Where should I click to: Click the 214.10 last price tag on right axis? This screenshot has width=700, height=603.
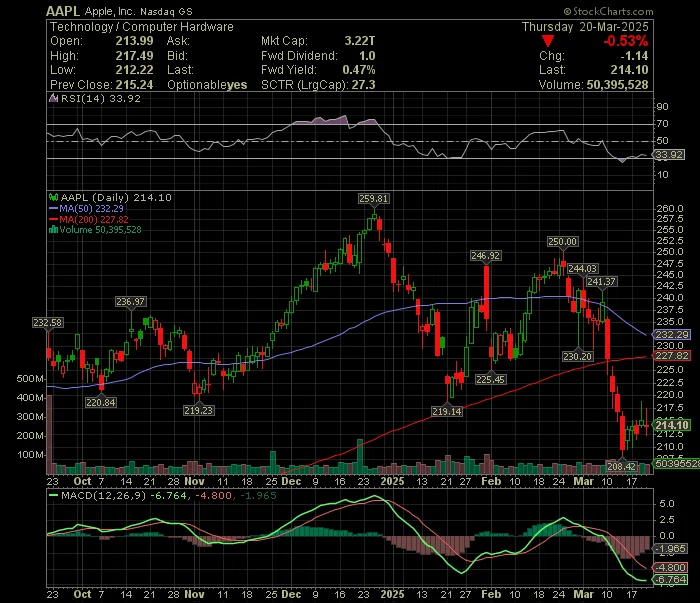[x=672, y=425]
